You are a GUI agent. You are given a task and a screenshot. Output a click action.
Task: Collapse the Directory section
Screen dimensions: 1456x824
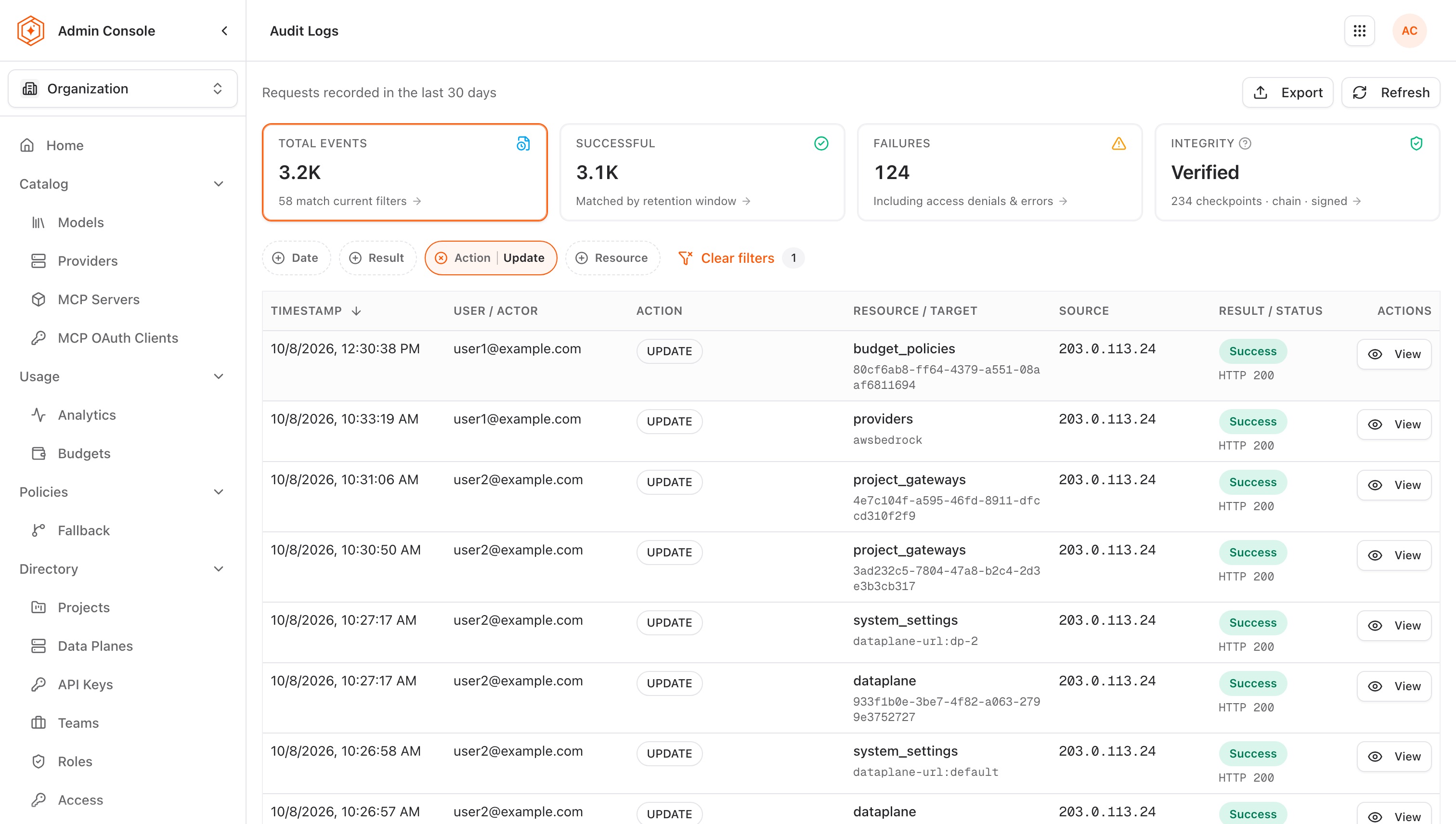click(x=219, y=569)
